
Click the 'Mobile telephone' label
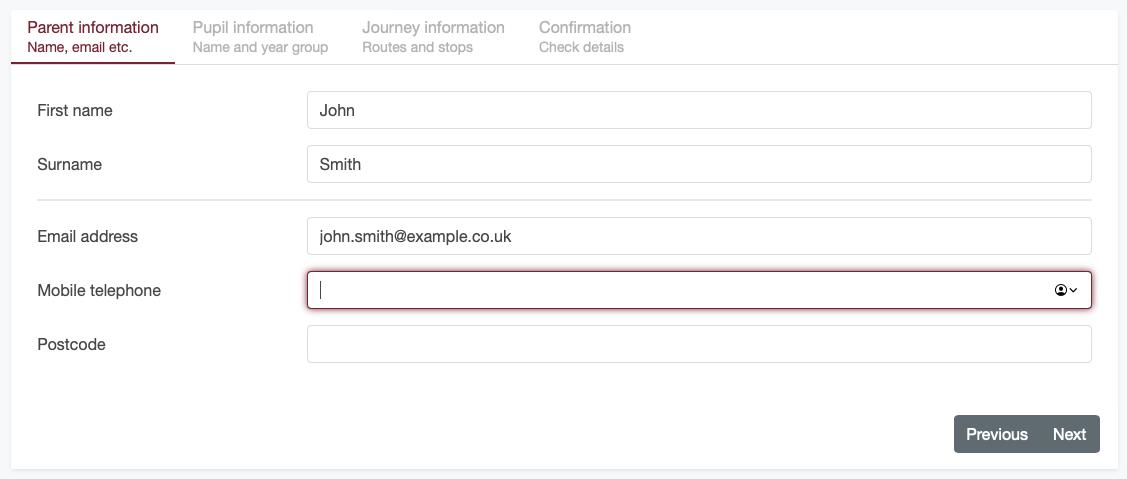click(99, 290)
